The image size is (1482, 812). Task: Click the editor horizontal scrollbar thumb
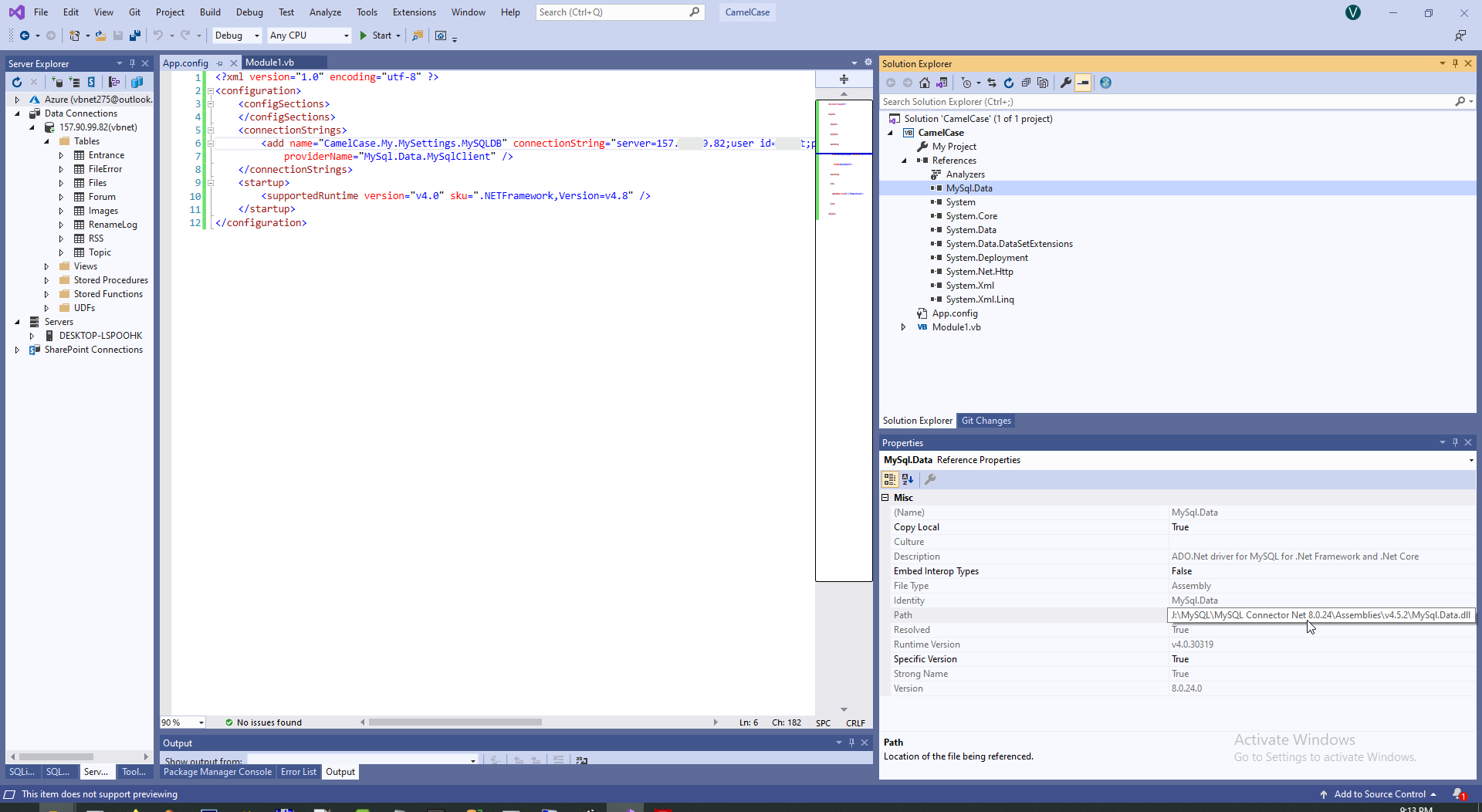[455, 722]
